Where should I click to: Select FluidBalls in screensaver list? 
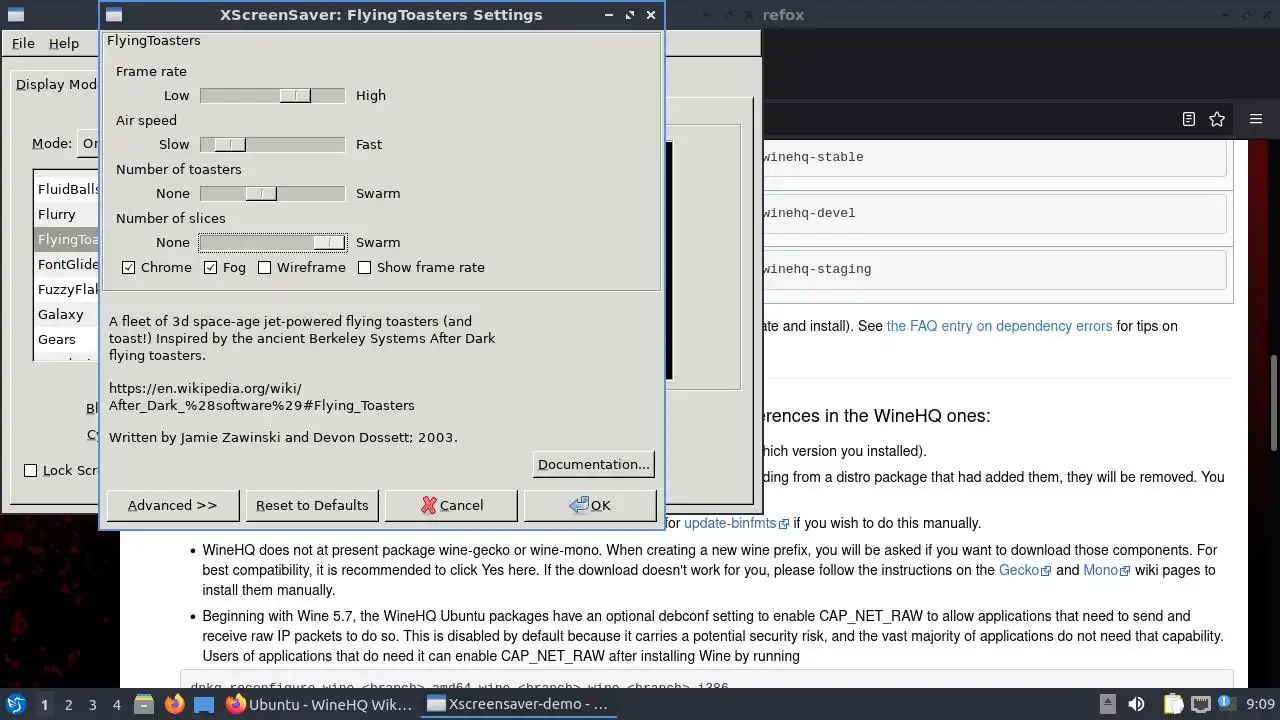(x=67, y=189)
